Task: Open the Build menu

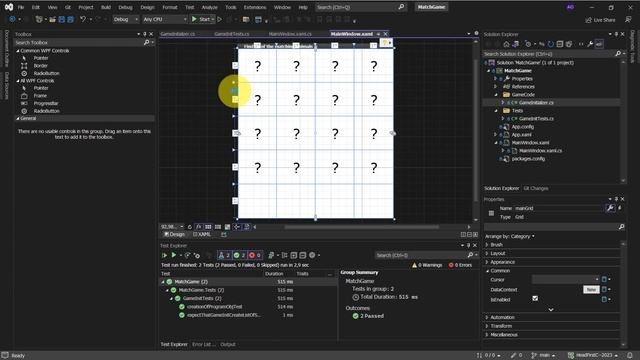Action: click(106, 7)
